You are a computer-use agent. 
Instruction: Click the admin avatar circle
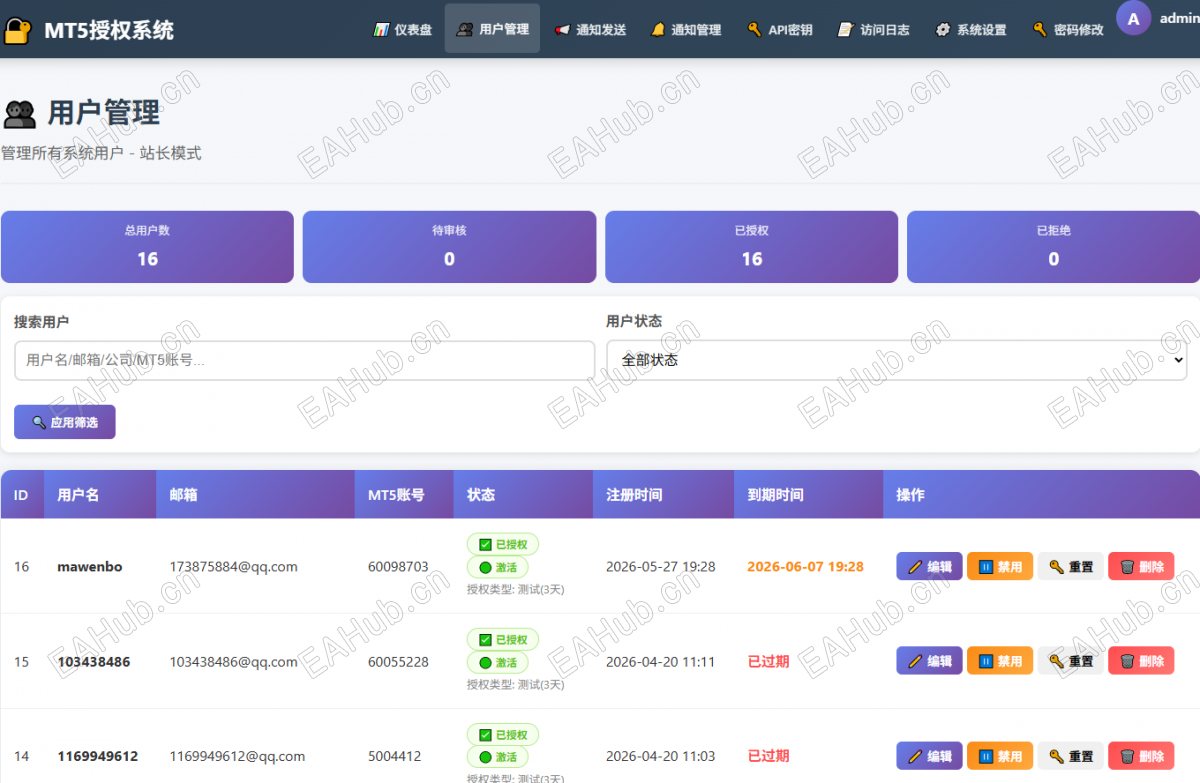pyautogui.click(x=1133, y=18)
